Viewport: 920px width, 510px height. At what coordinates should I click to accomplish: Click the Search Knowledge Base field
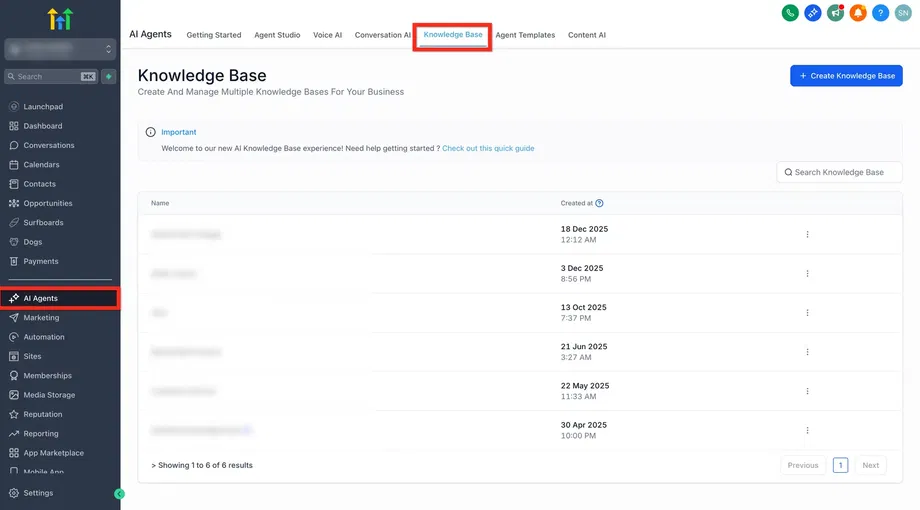pos(840,172)
